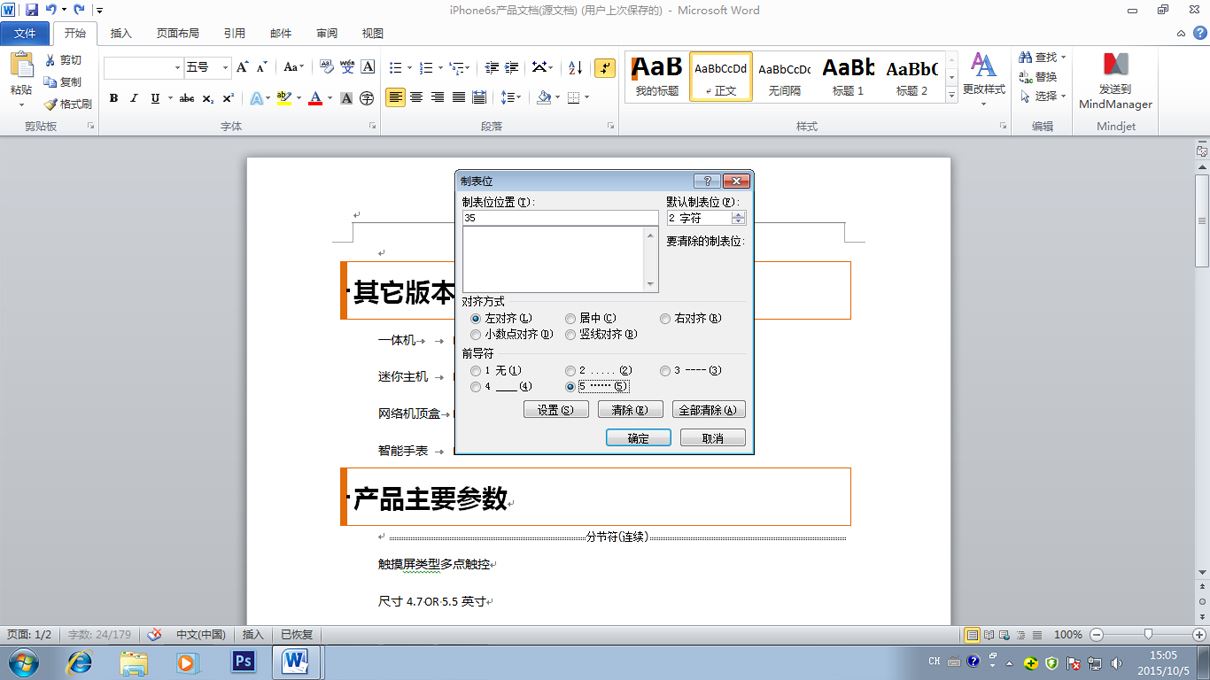Toggle Bold formatting in the ribbon
This screenshot has height=680, width=1210.
coord(114,98)
